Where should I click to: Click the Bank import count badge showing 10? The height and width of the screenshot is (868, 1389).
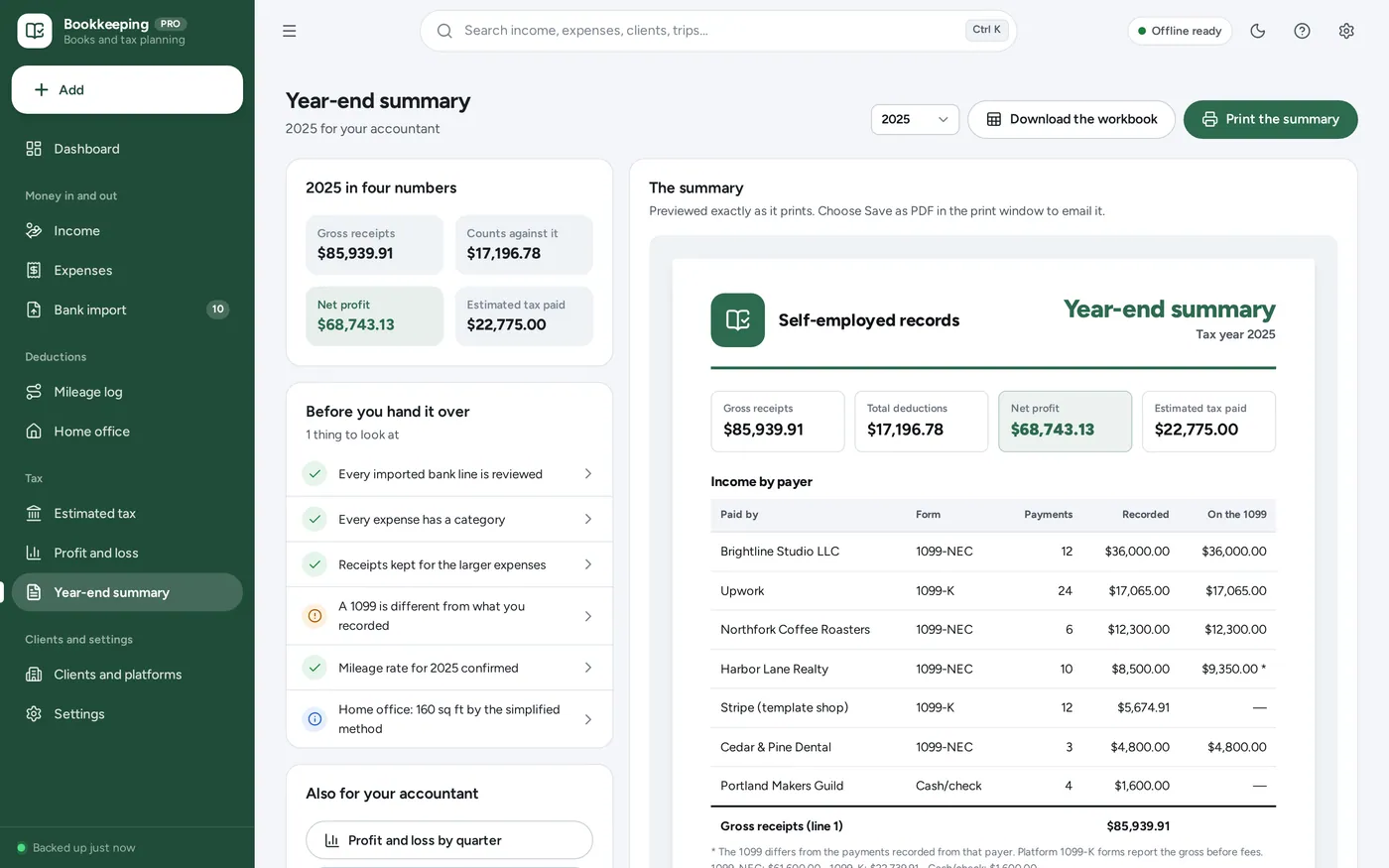point(218,310)
